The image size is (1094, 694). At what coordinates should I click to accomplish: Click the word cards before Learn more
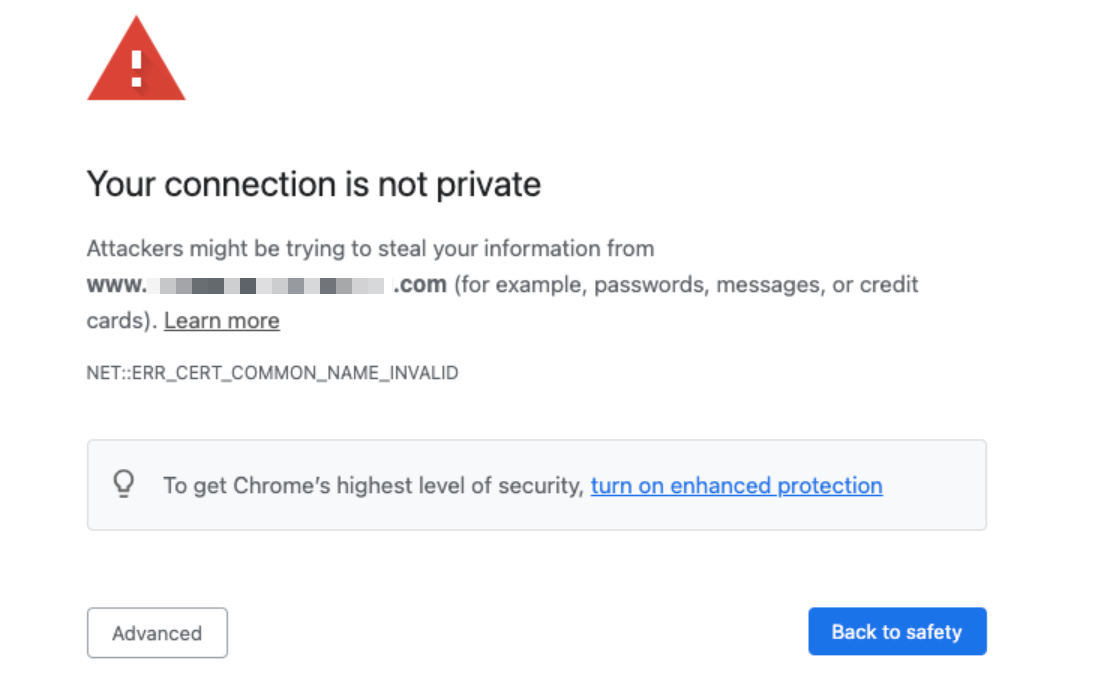(x=117, y=321)
